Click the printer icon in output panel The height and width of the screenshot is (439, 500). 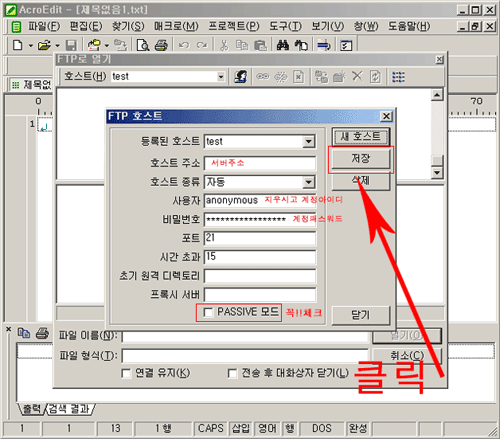point(42,333)
